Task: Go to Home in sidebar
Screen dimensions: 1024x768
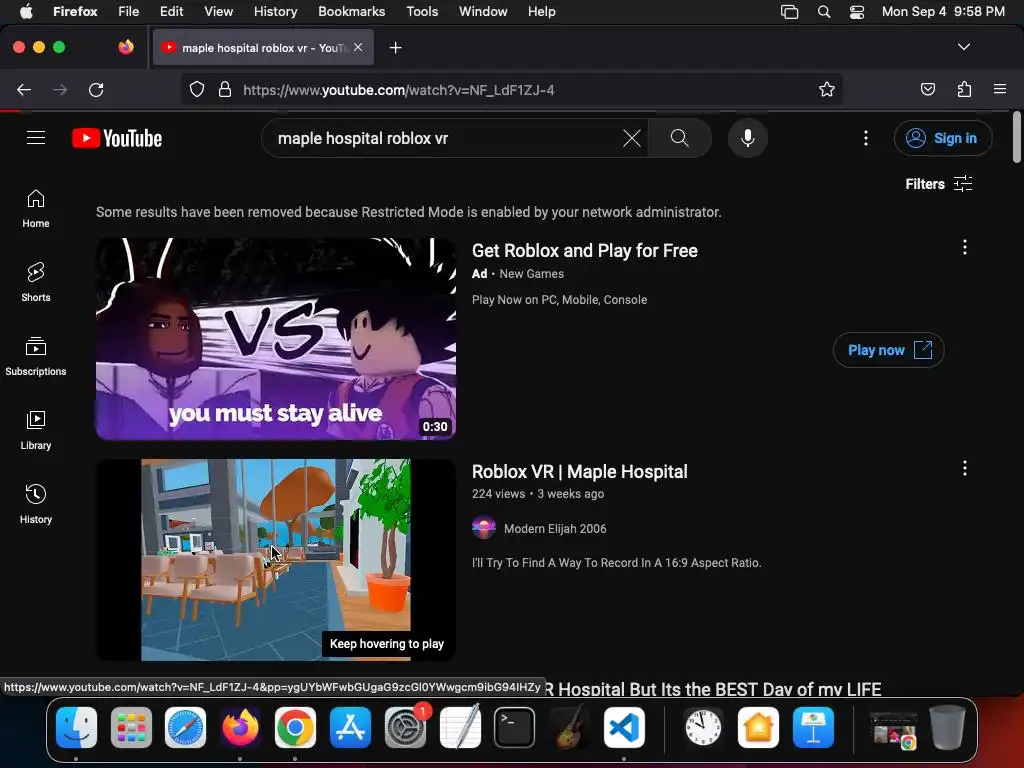Action: [x=36, y=209]
